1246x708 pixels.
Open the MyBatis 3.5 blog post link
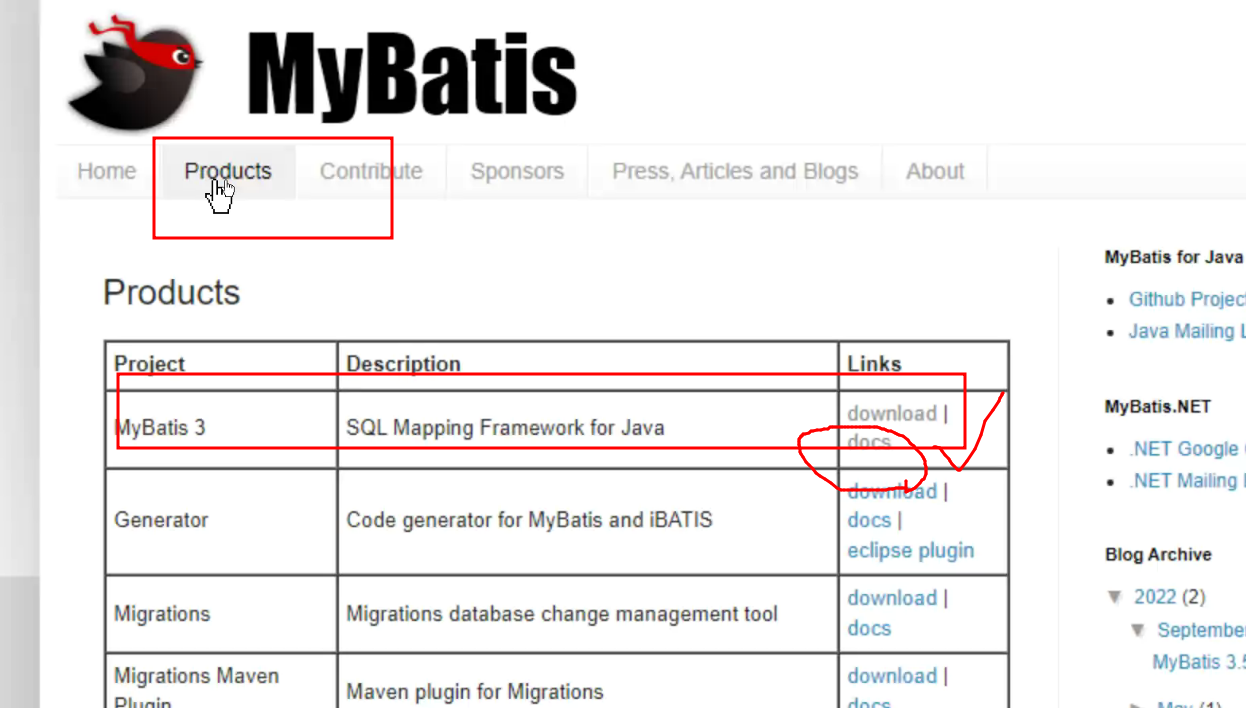[1199, 662]
